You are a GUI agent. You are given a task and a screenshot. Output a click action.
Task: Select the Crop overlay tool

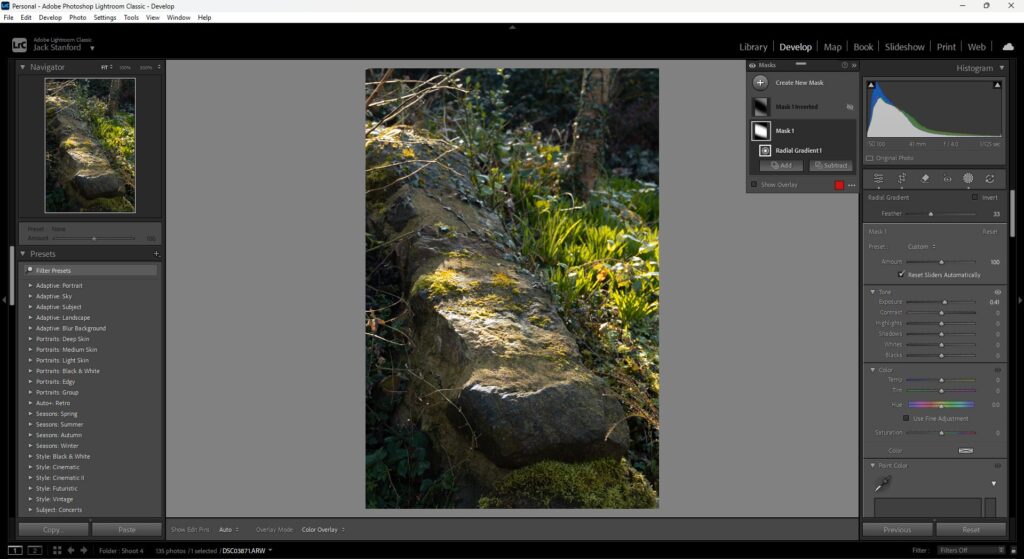click(901, 178)
